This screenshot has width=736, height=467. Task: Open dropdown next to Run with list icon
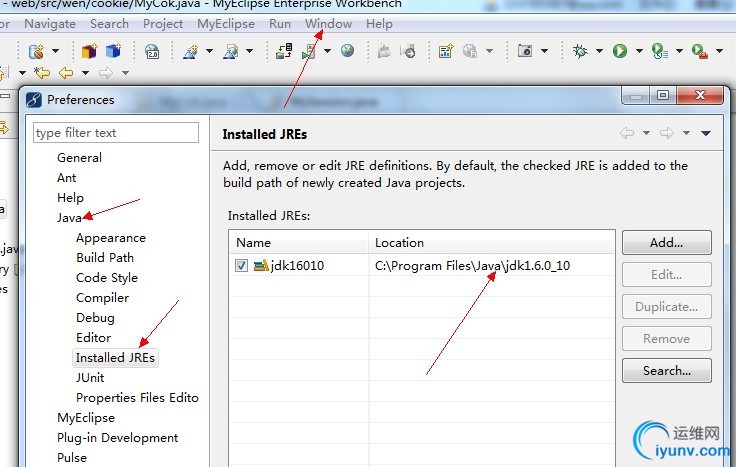click(x=679, y=51)
